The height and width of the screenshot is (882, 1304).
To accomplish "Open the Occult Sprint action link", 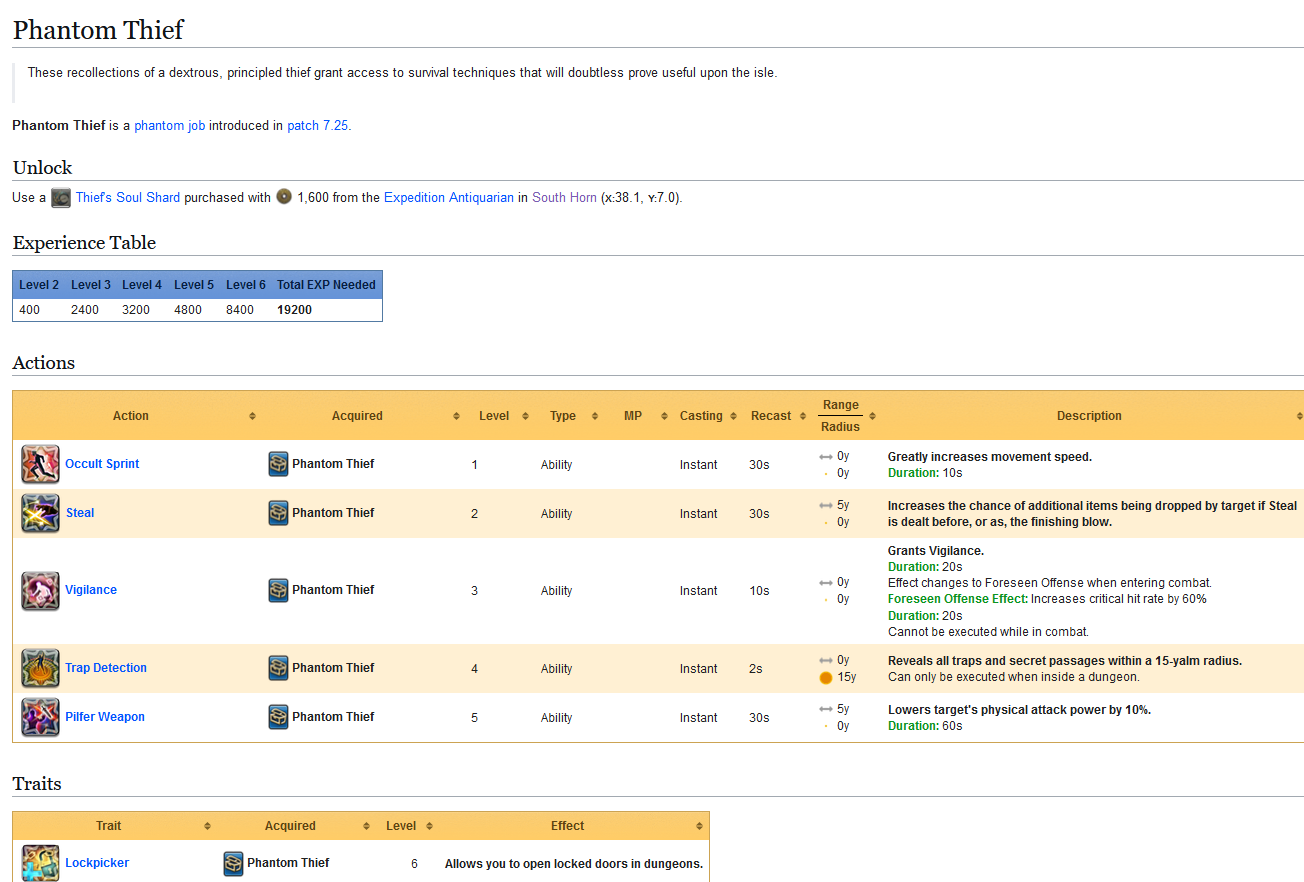I will [102, 464].
